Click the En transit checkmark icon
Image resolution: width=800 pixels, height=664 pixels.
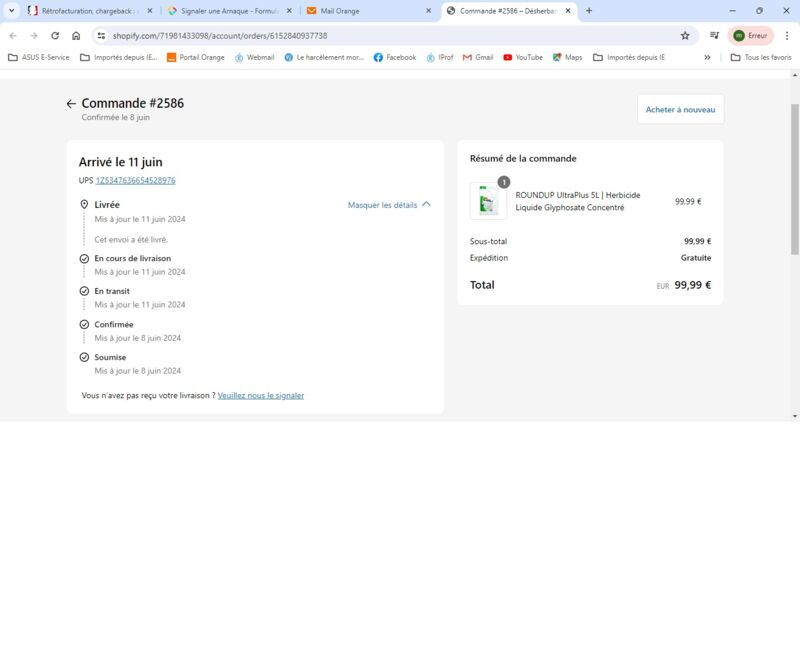(x=84, y=291)
